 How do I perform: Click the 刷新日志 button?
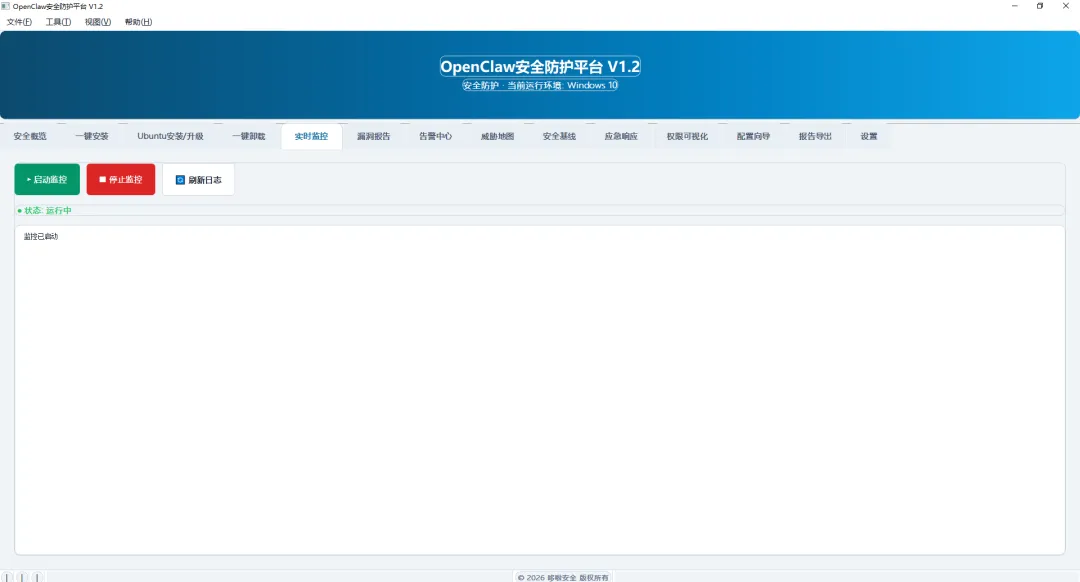click(198, 180)
